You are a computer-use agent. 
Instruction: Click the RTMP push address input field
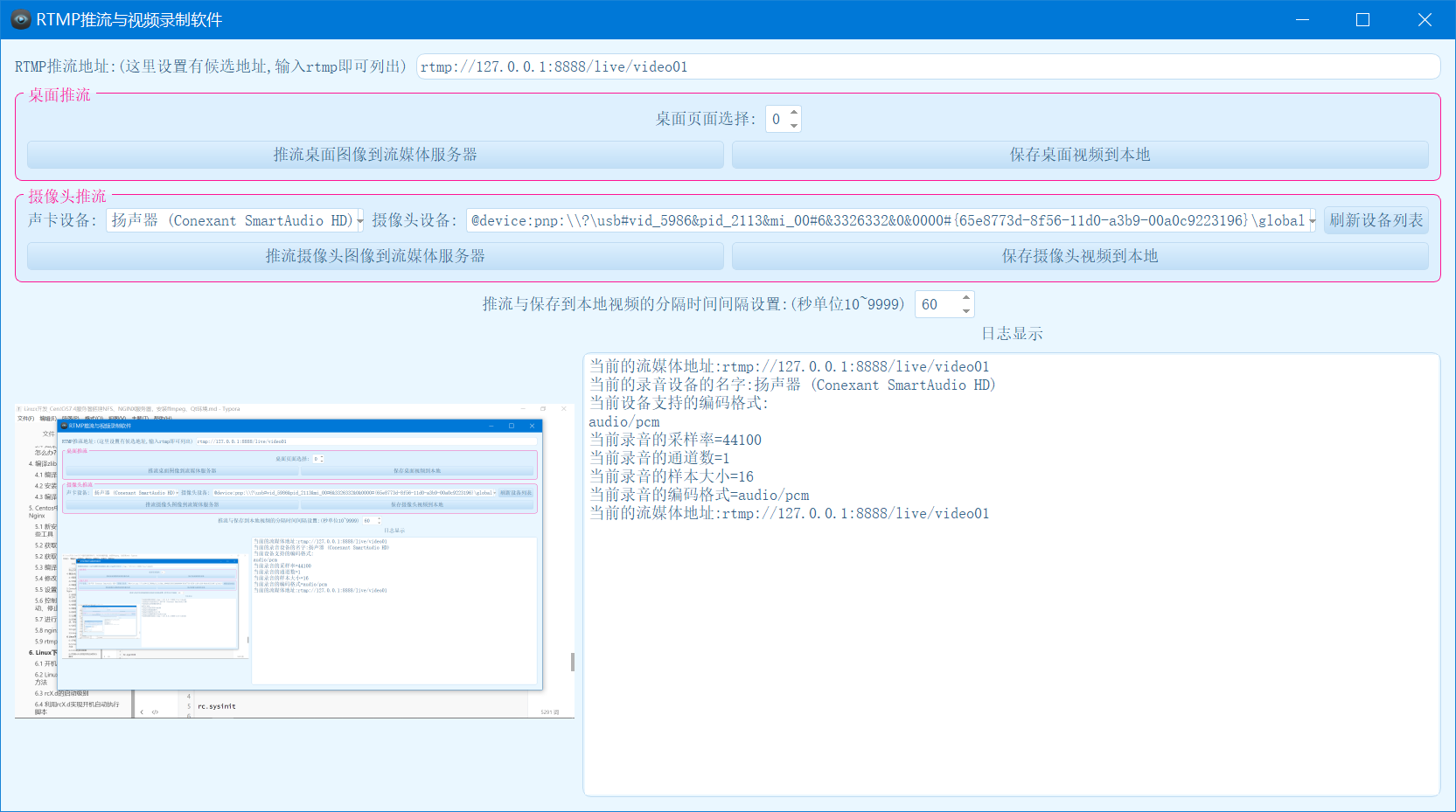point(928,66)
